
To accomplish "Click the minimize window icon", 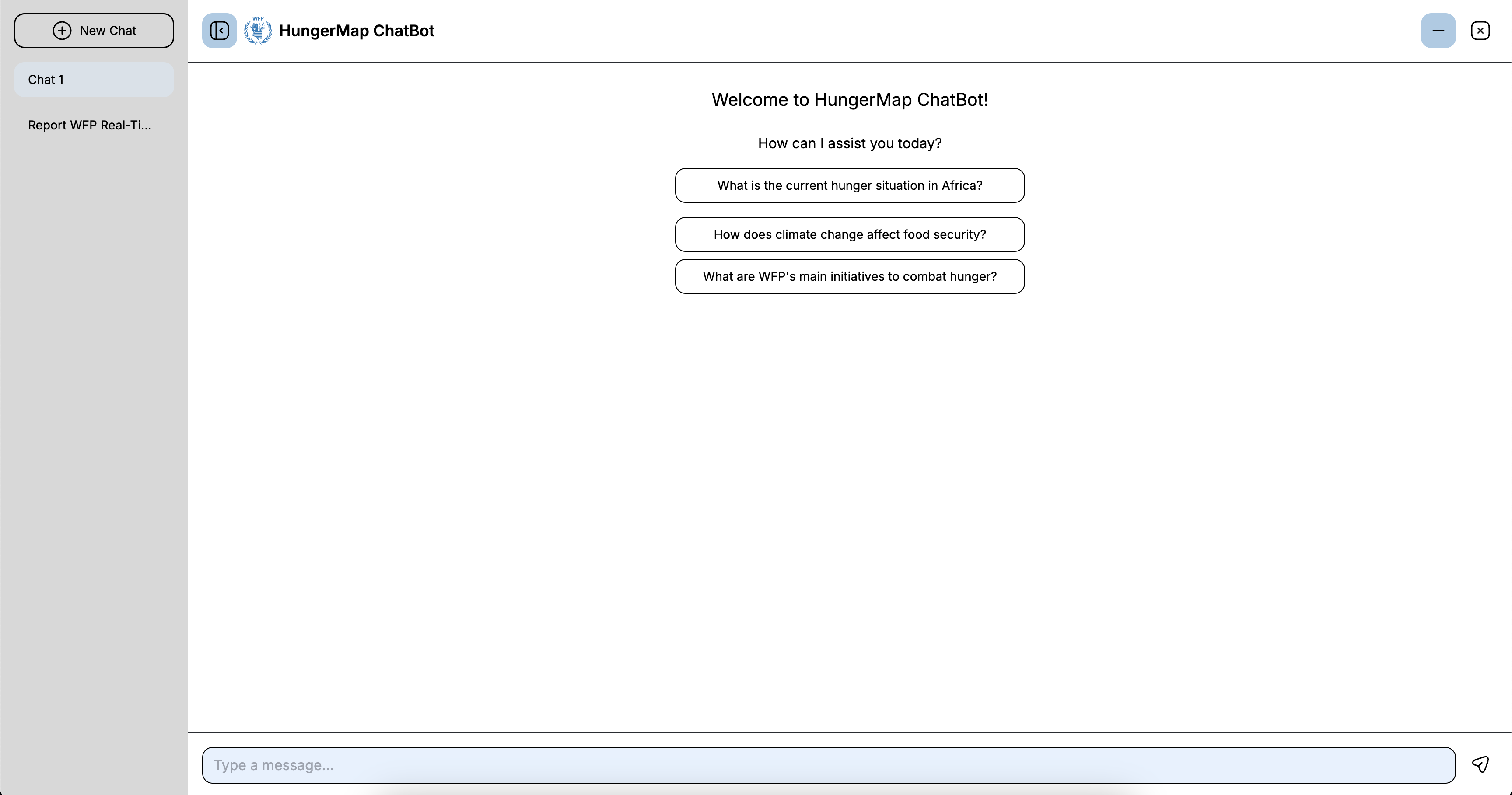I will [1438, 30].
